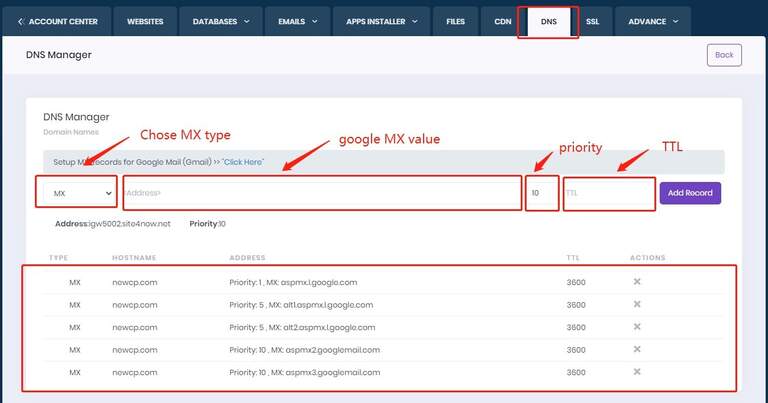Open the Websites tab

tap(145, 22)
